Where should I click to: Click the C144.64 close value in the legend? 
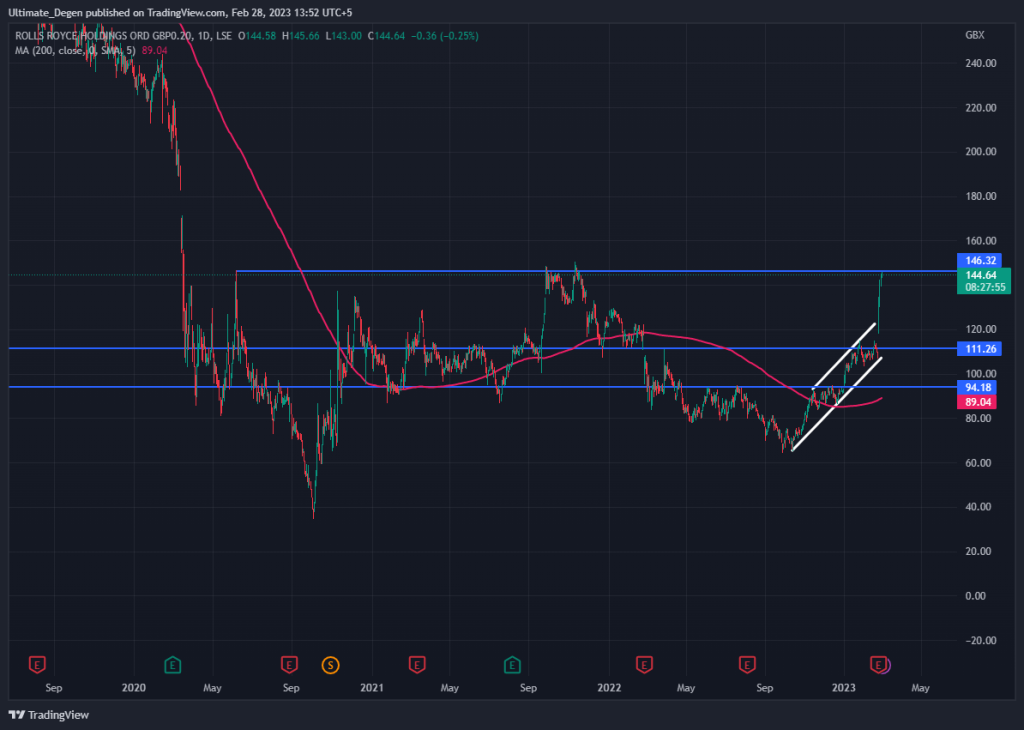point(387,36)
